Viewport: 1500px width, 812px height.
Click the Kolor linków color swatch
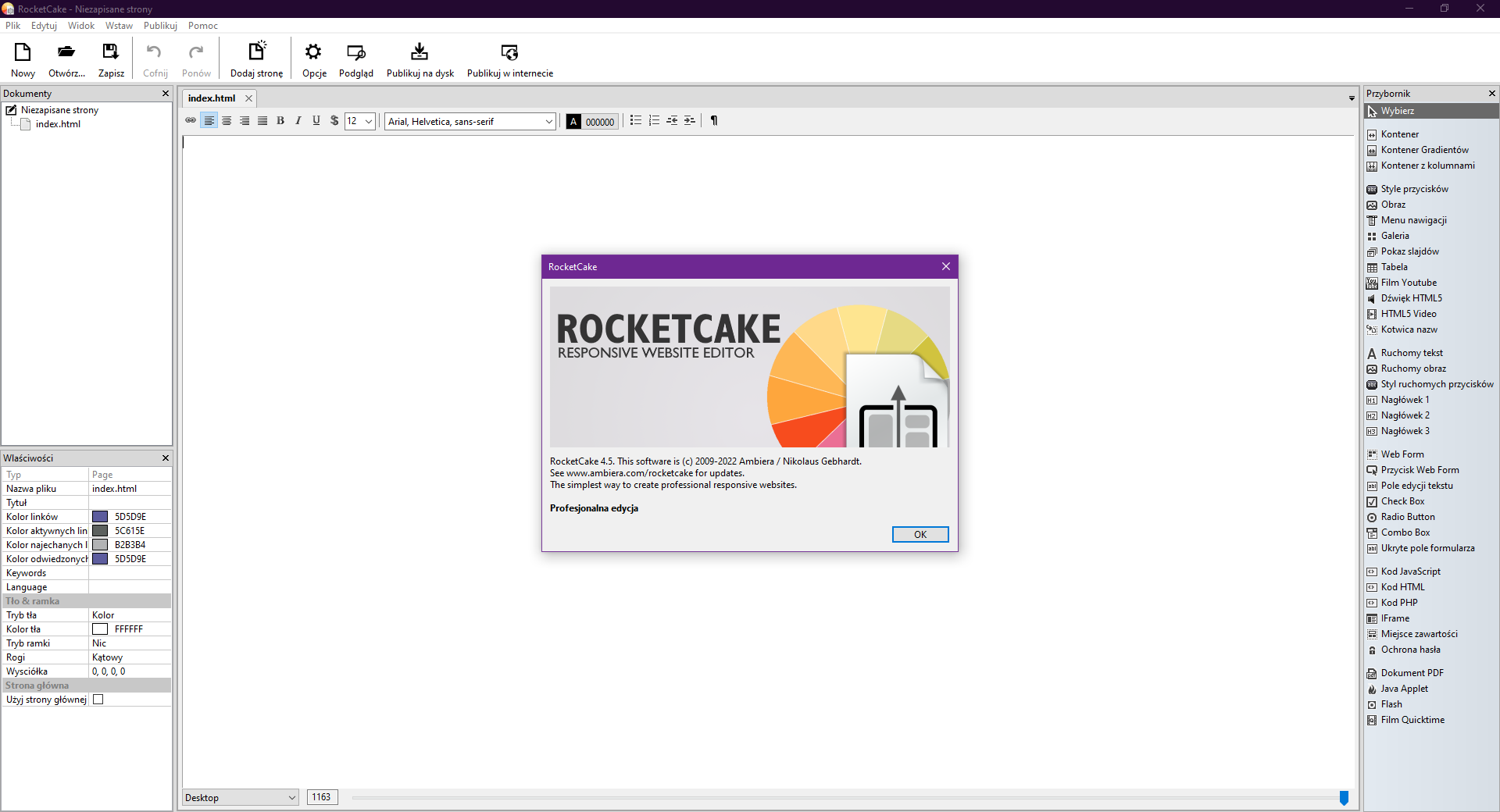coord(100,517)
